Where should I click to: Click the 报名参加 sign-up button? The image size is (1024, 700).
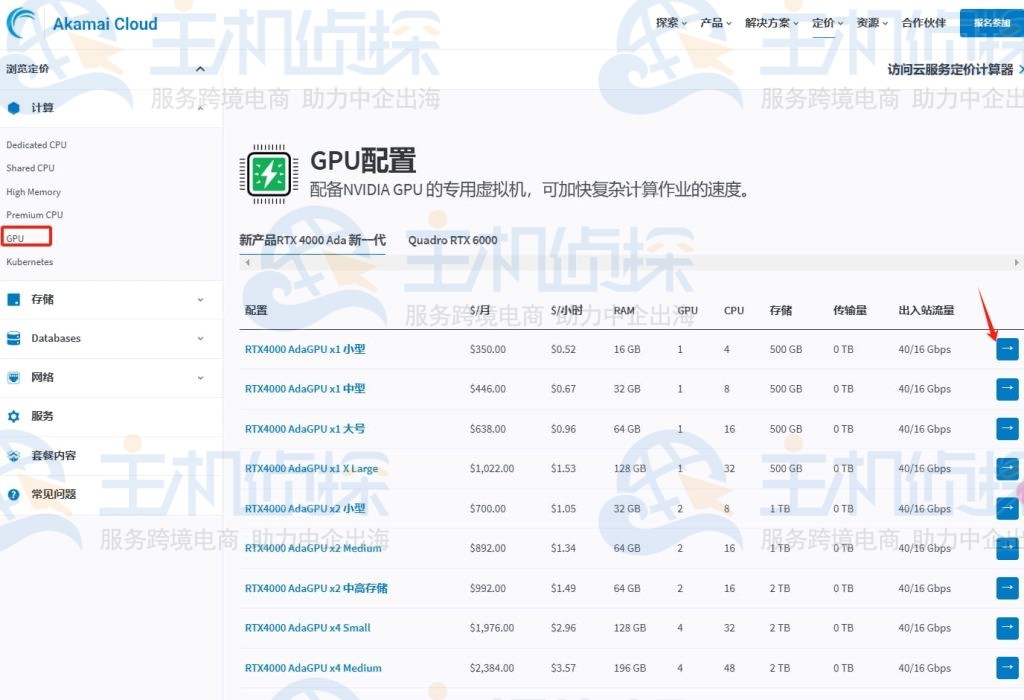coord(991,23)
